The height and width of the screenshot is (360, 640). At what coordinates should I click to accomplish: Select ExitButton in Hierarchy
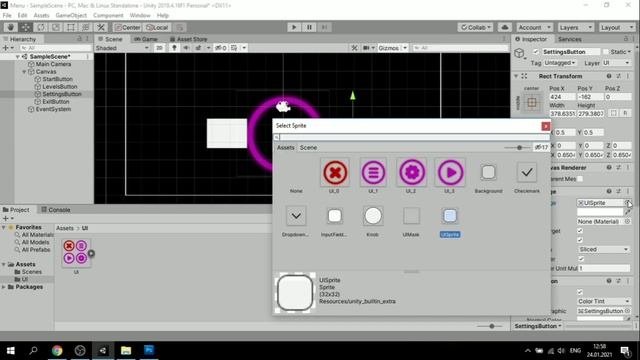pos(56,102)
